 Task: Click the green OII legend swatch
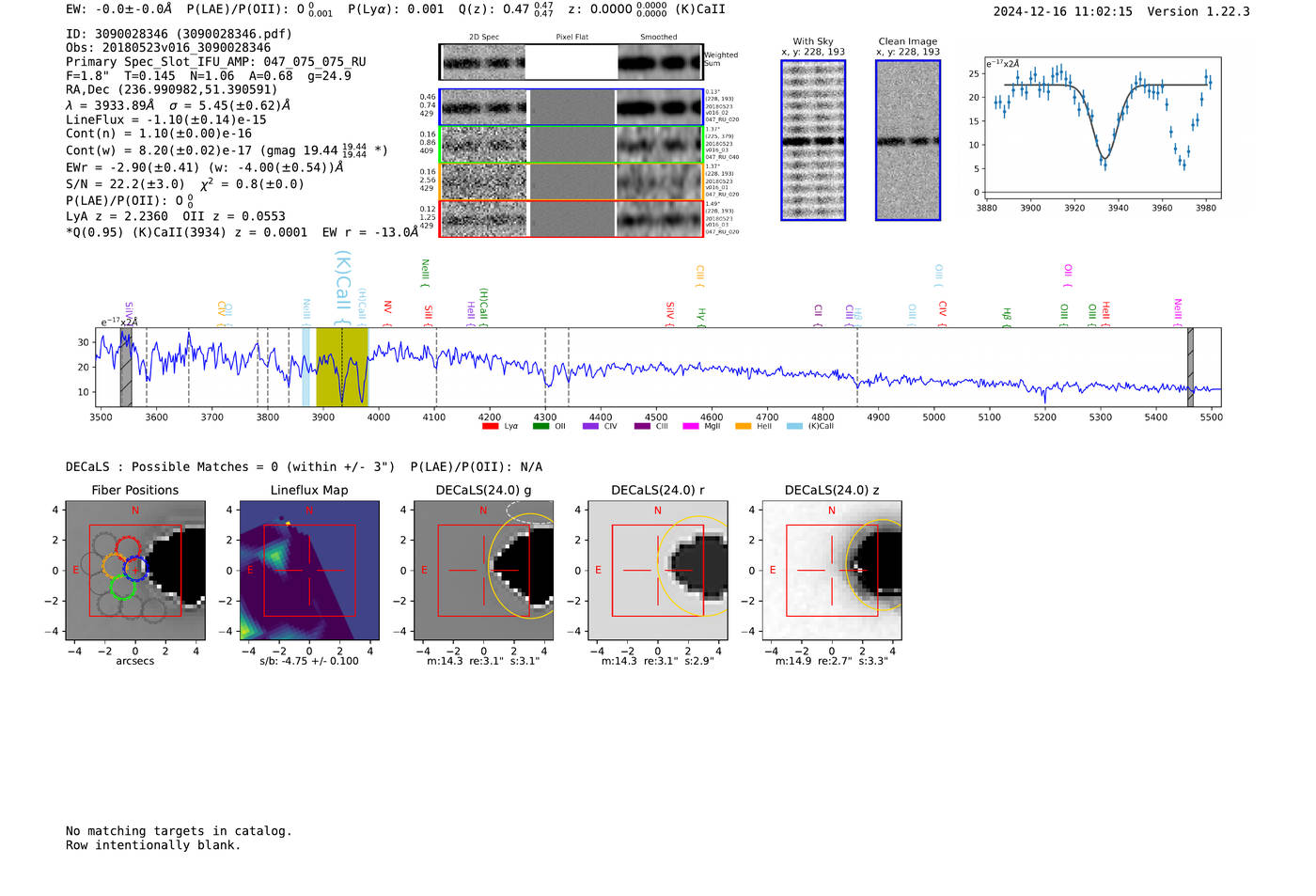point(540,426)
